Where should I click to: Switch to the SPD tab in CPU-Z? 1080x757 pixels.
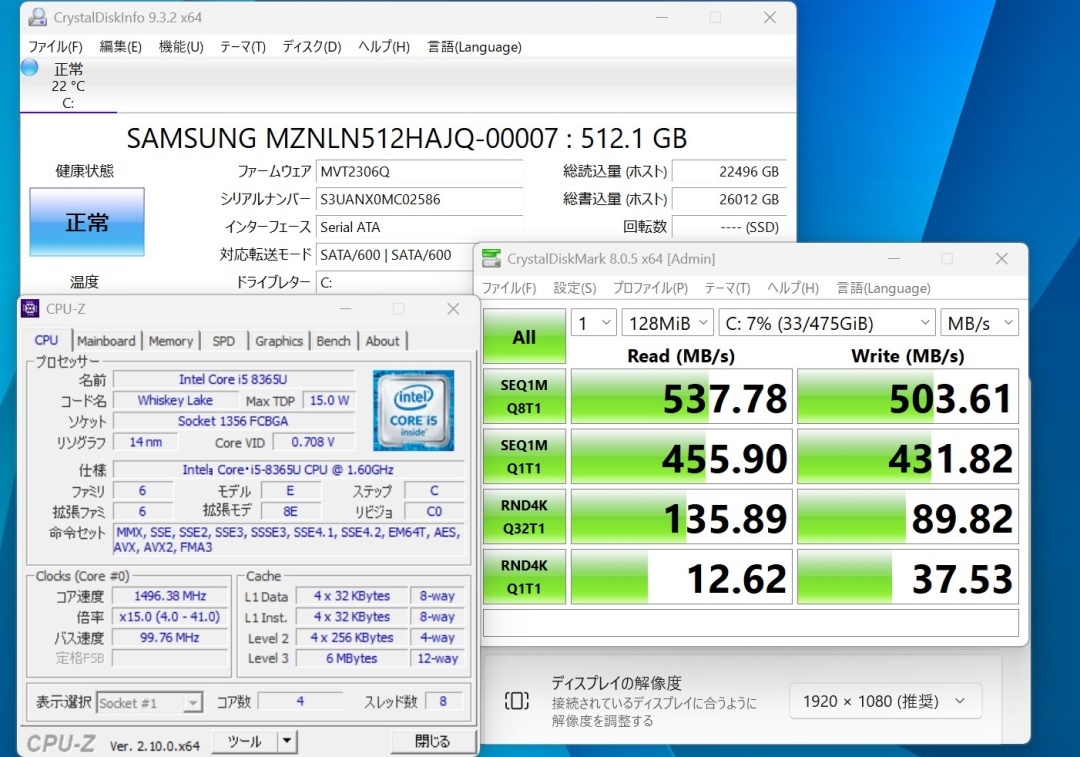224,341
